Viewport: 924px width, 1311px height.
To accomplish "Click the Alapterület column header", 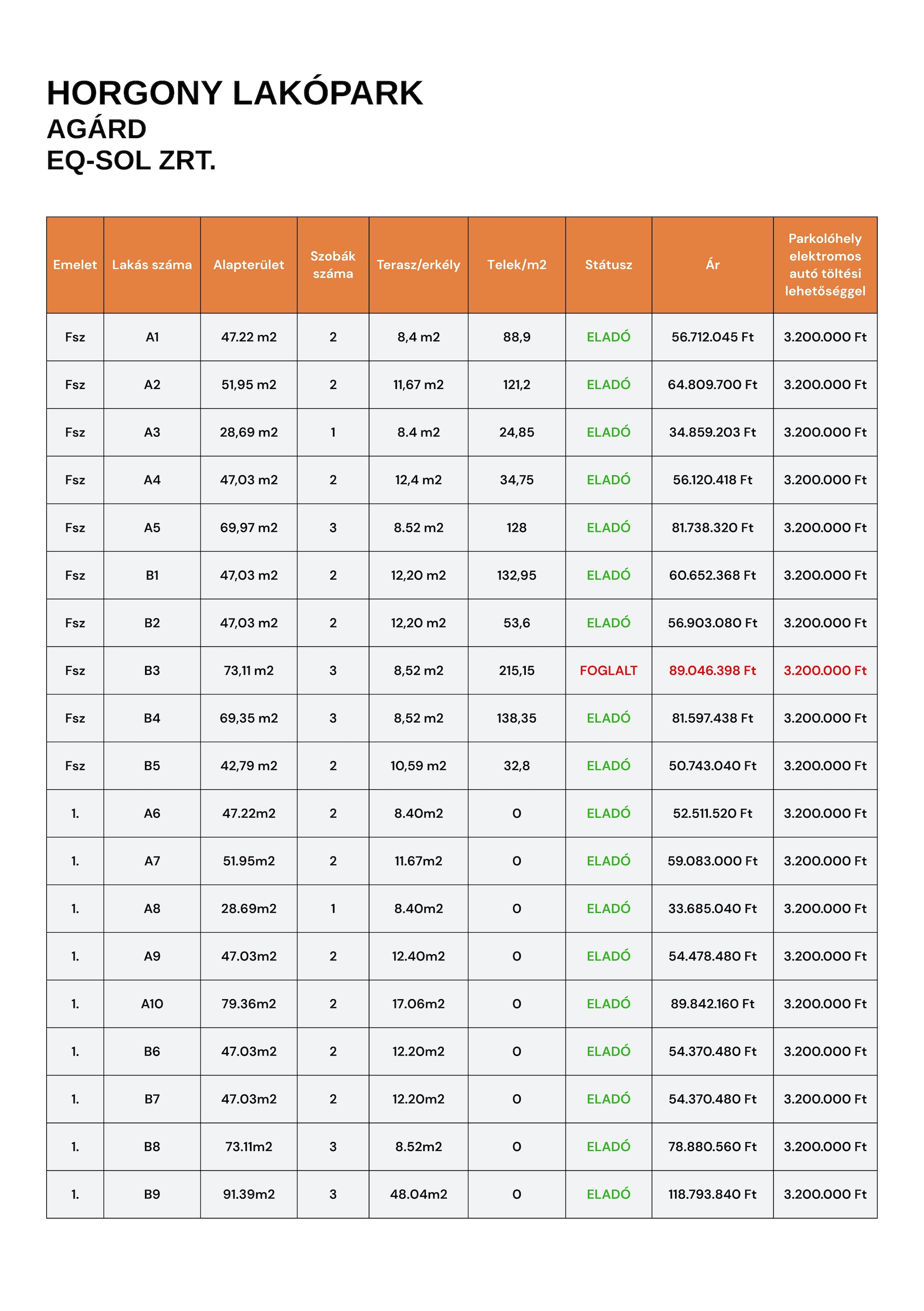I will [x=249, y=265].
